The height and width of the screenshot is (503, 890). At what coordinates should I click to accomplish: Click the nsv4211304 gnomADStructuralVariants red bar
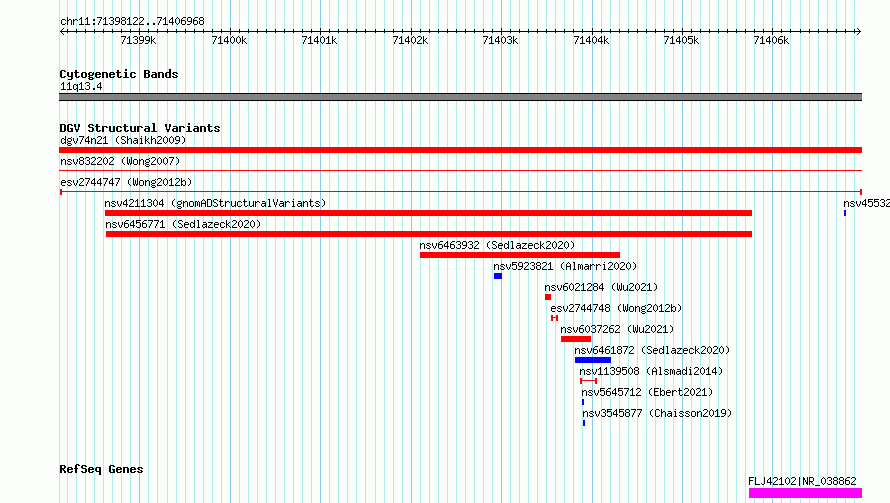[x=428, y=213]
